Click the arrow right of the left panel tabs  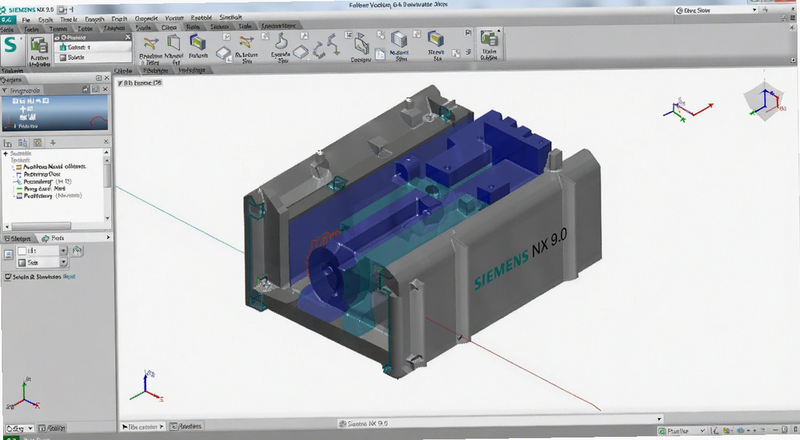[108, 238]
